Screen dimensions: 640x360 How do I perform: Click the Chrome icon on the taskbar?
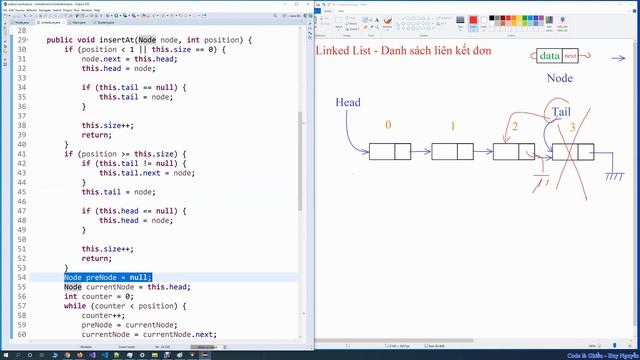tap(67, 355)
